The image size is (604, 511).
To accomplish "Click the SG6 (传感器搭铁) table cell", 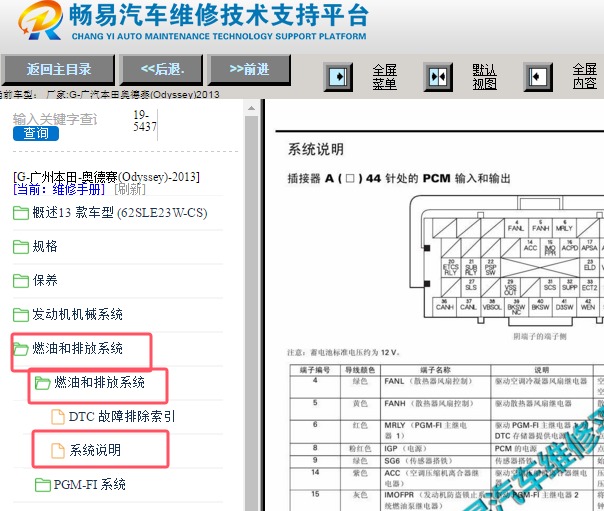I will pos(435,461).
